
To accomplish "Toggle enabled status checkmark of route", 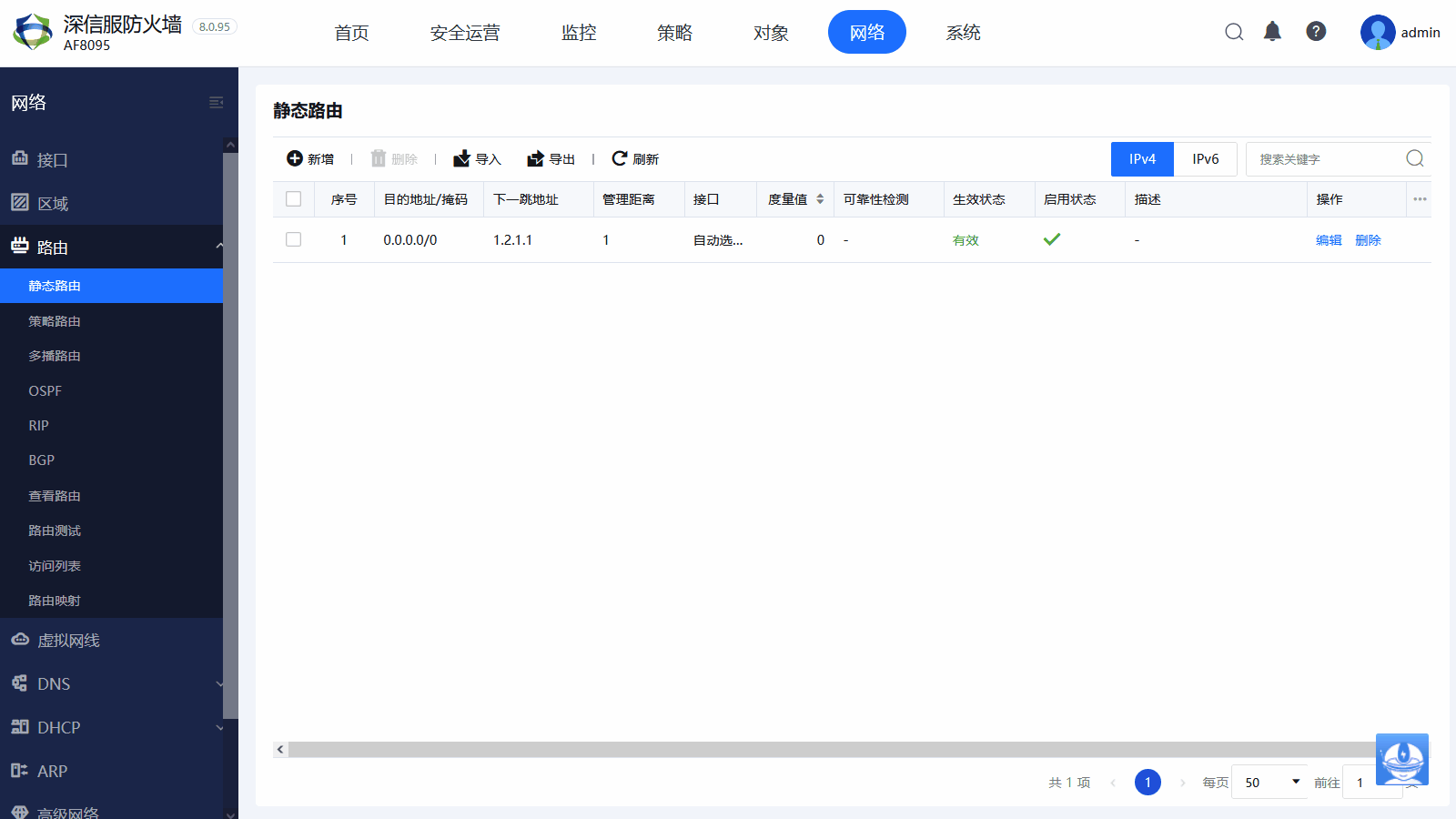I will click(1052, 239).
